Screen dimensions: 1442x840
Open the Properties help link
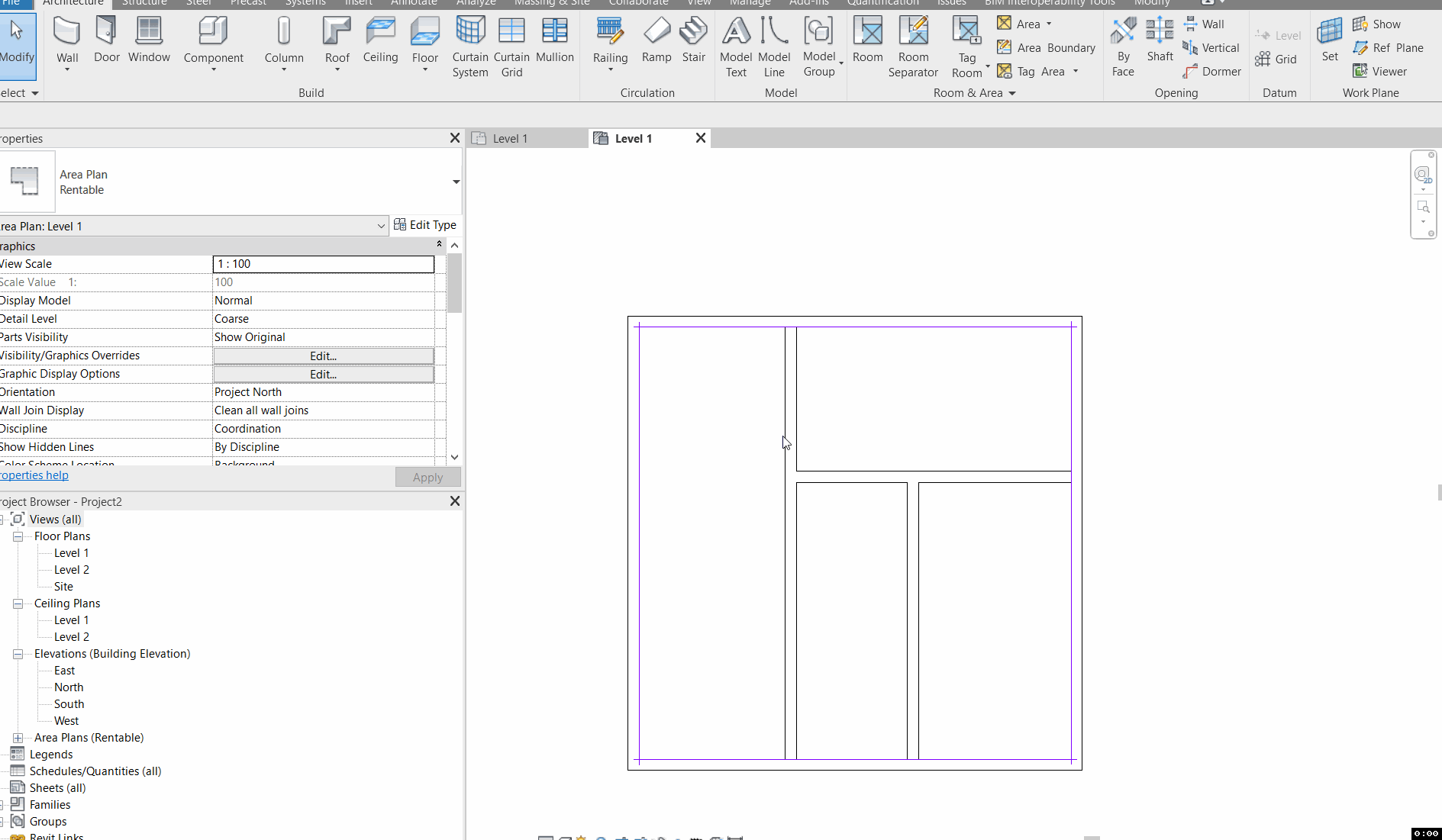coord(34,475)
